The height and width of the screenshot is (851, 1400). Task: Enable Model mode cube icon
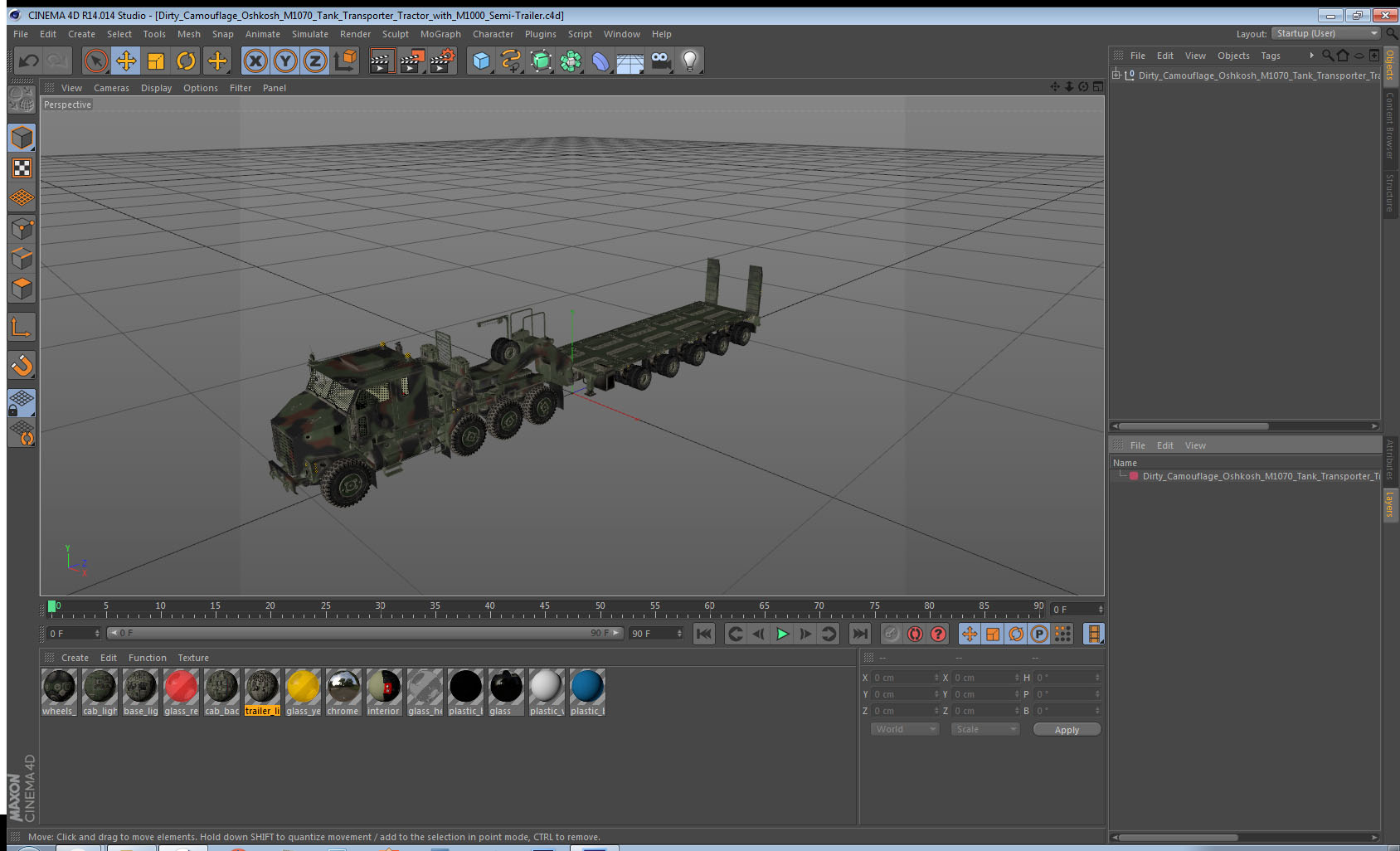(22, 138)
